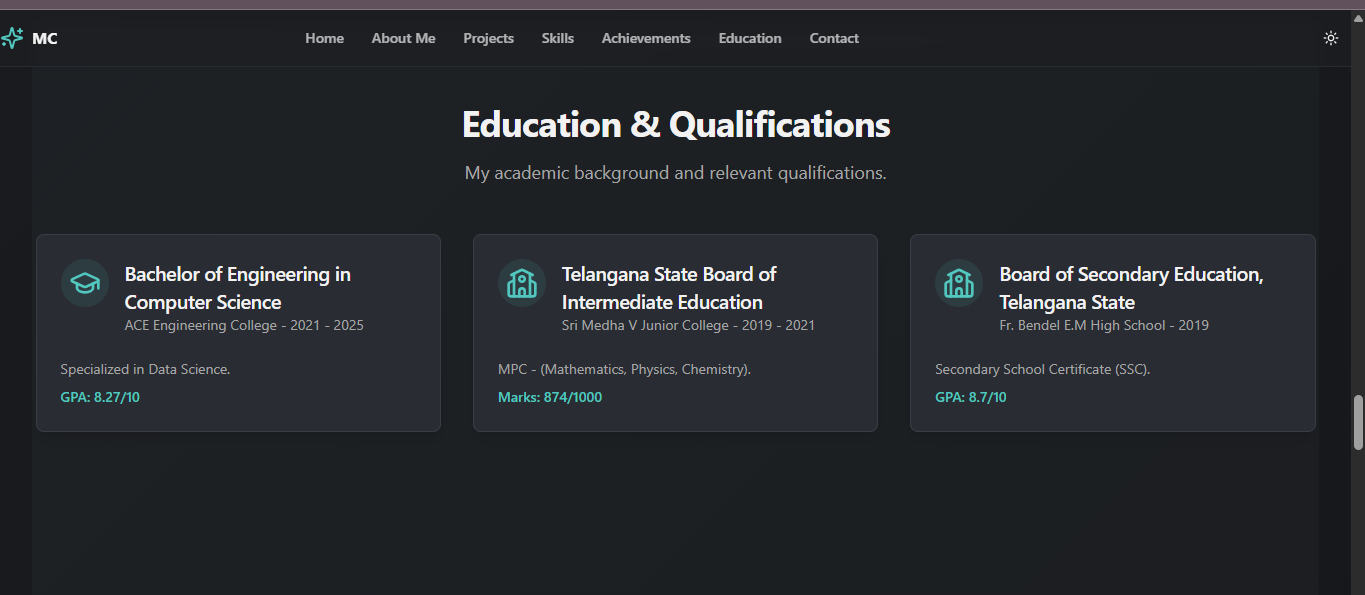Click the Board of Secondary Education title
Screen dimensions: 1365x595
click(x=1131, y=288)
